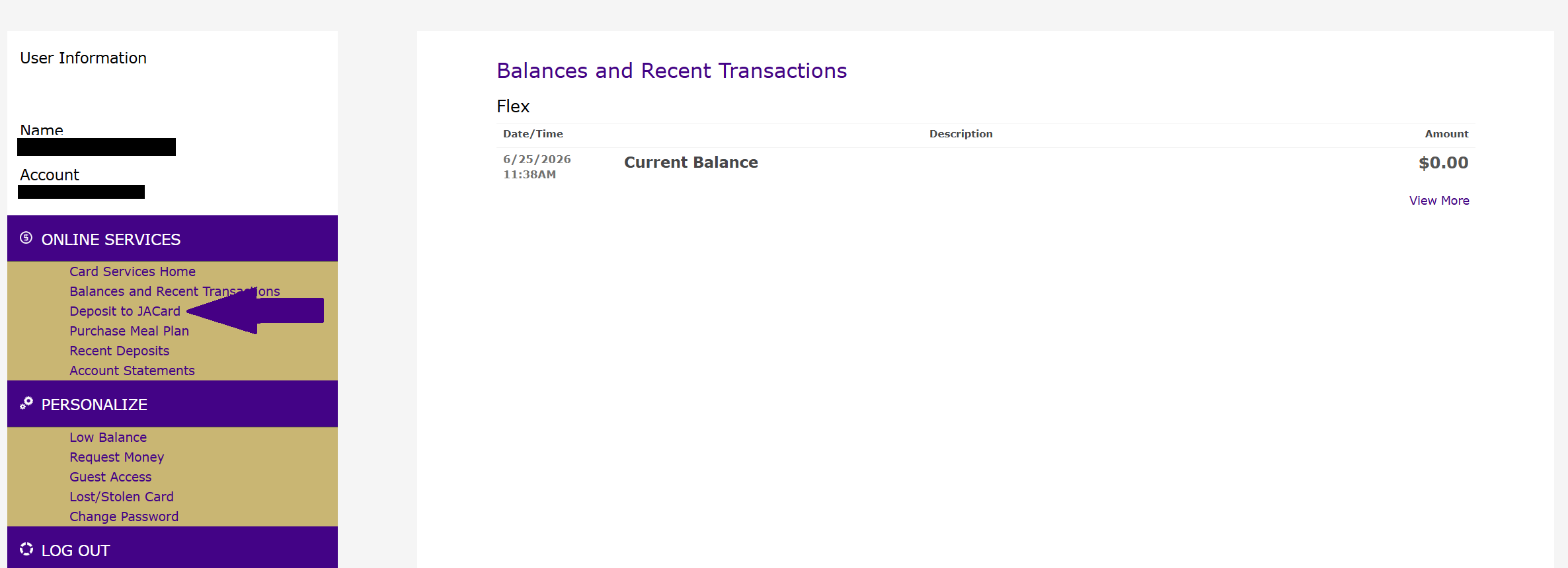Click the Personalize gears icon
1568x568 pixels.
(x=26, y=403)
